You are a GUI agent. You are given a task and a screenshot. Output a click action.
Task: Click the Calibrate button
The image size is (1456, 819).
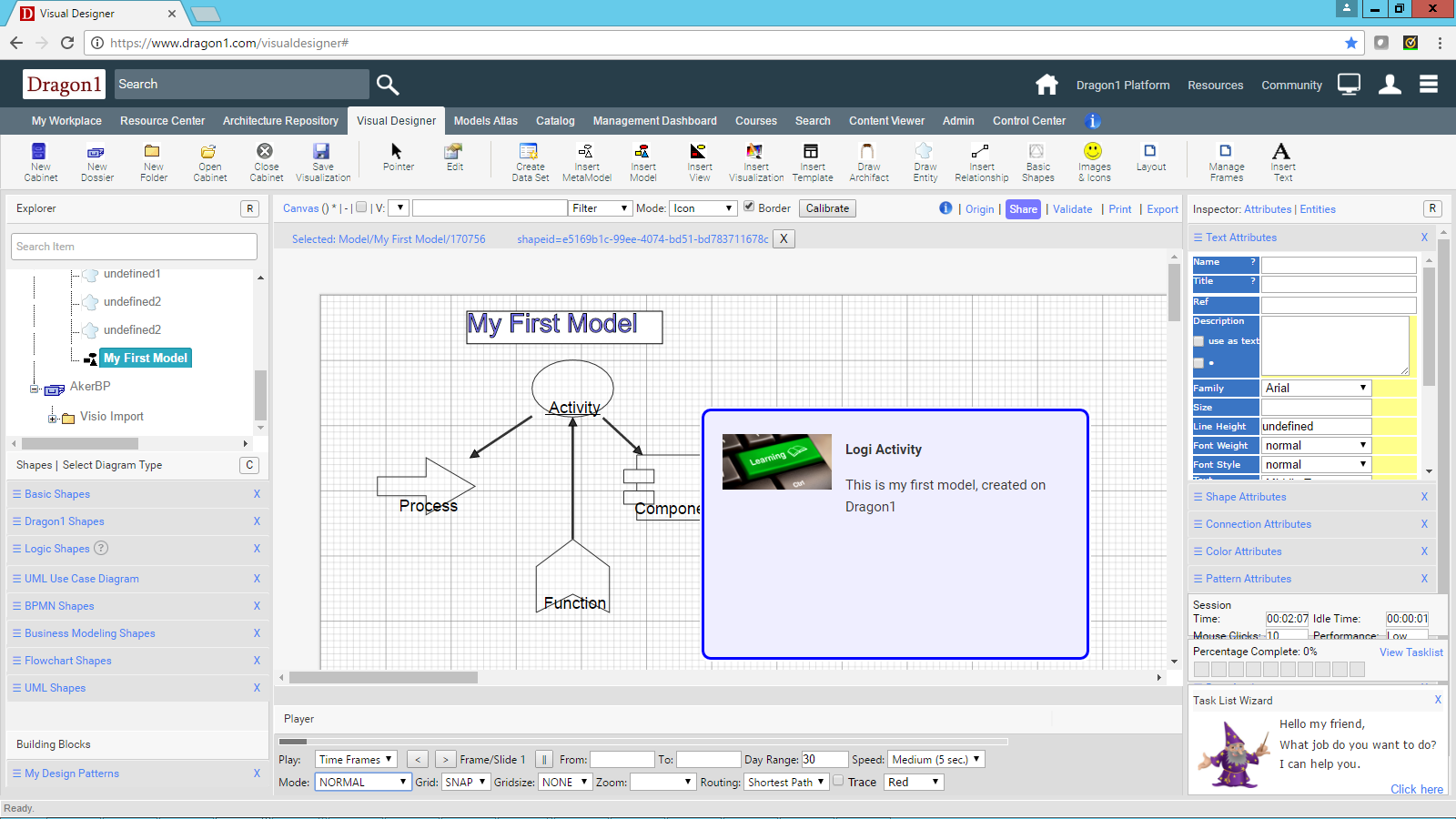point(827,208)
